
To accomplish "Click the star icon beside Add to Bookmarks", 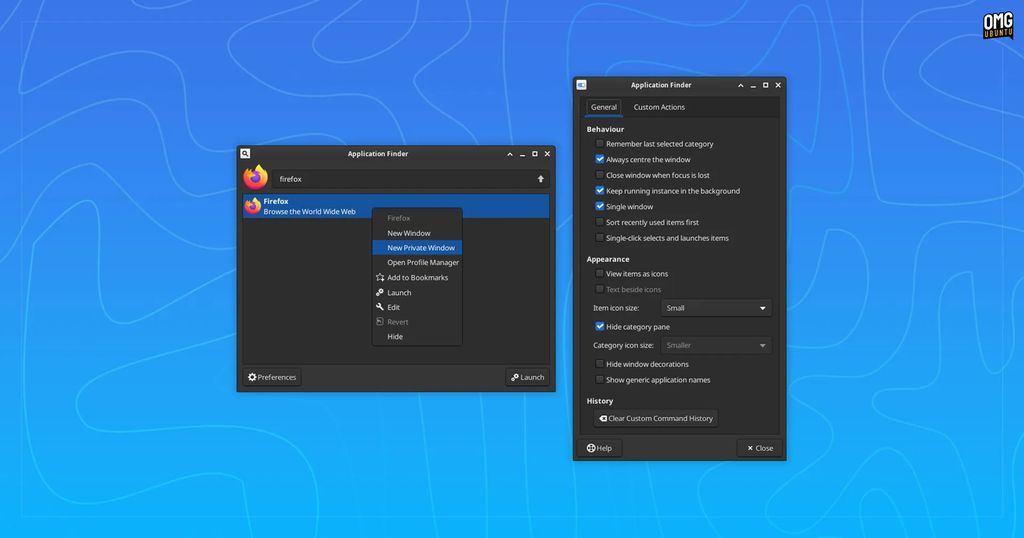I will (x=380, y=277).
